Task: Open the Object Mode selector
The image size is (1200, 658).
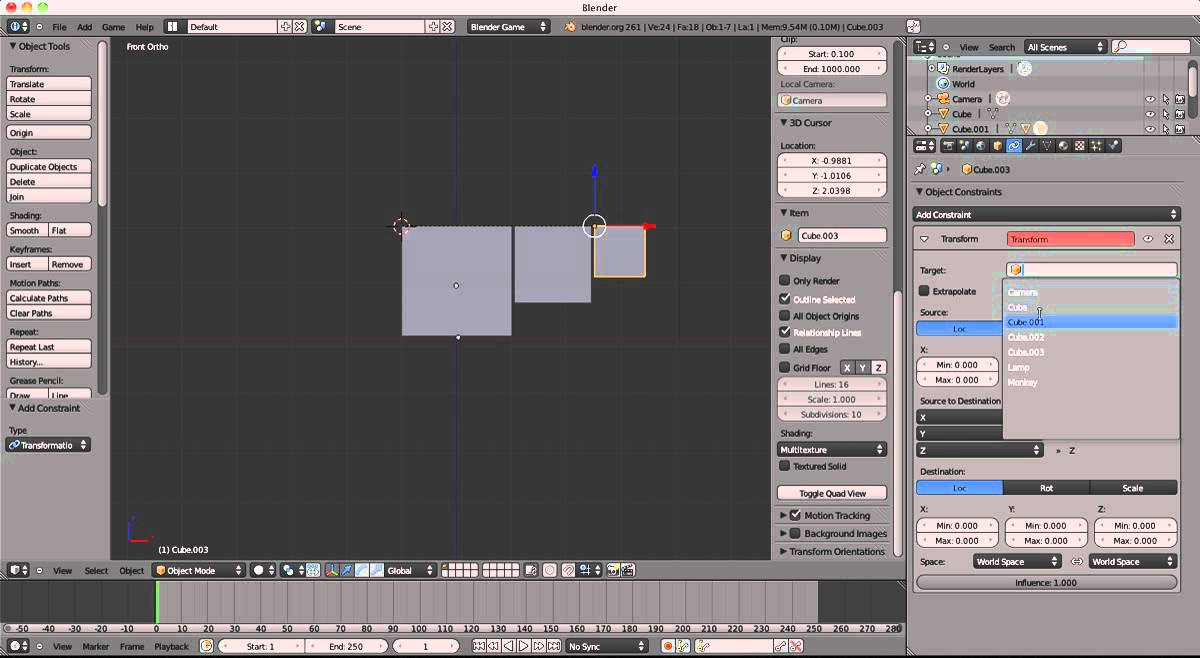Action: point(198,570)
